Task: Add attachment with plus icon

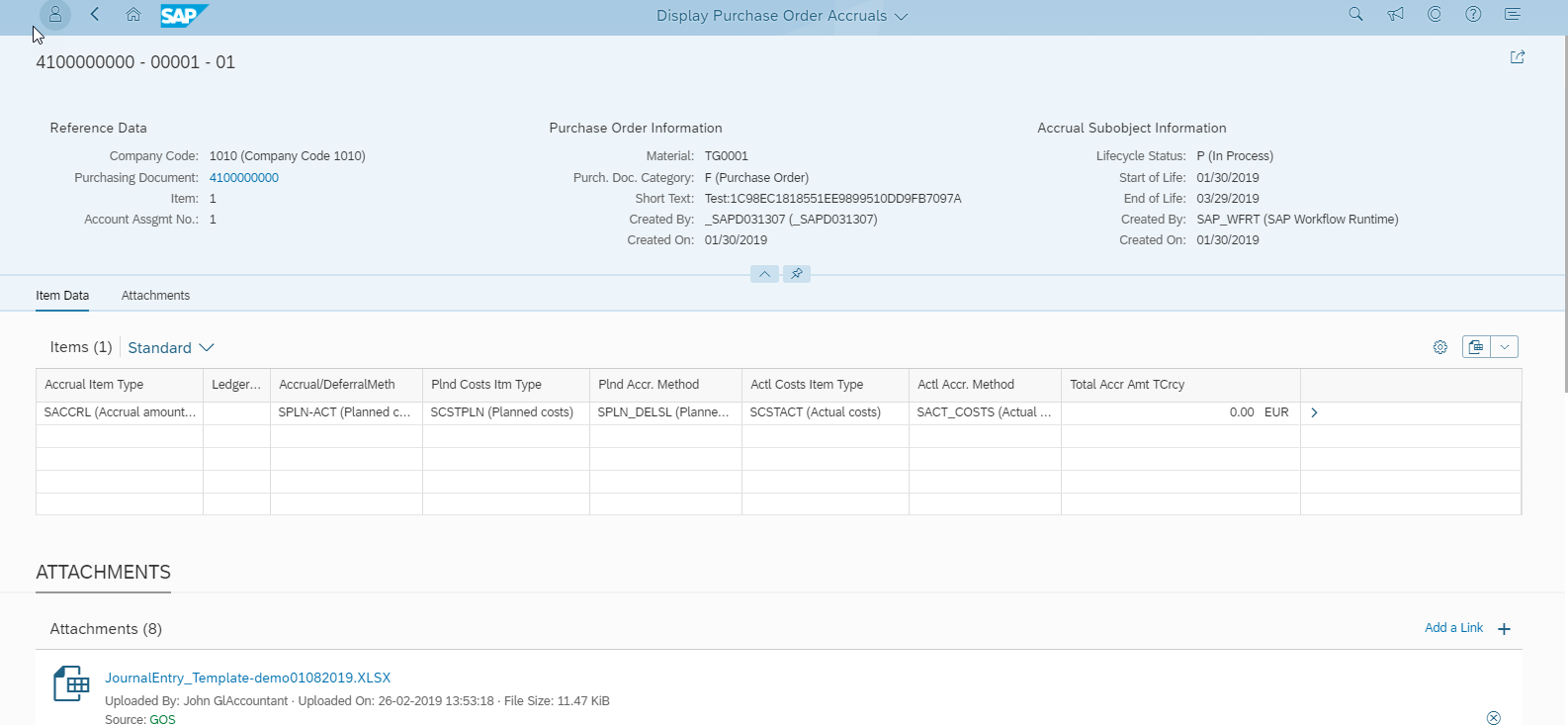Action: (x=1504, y=629)
